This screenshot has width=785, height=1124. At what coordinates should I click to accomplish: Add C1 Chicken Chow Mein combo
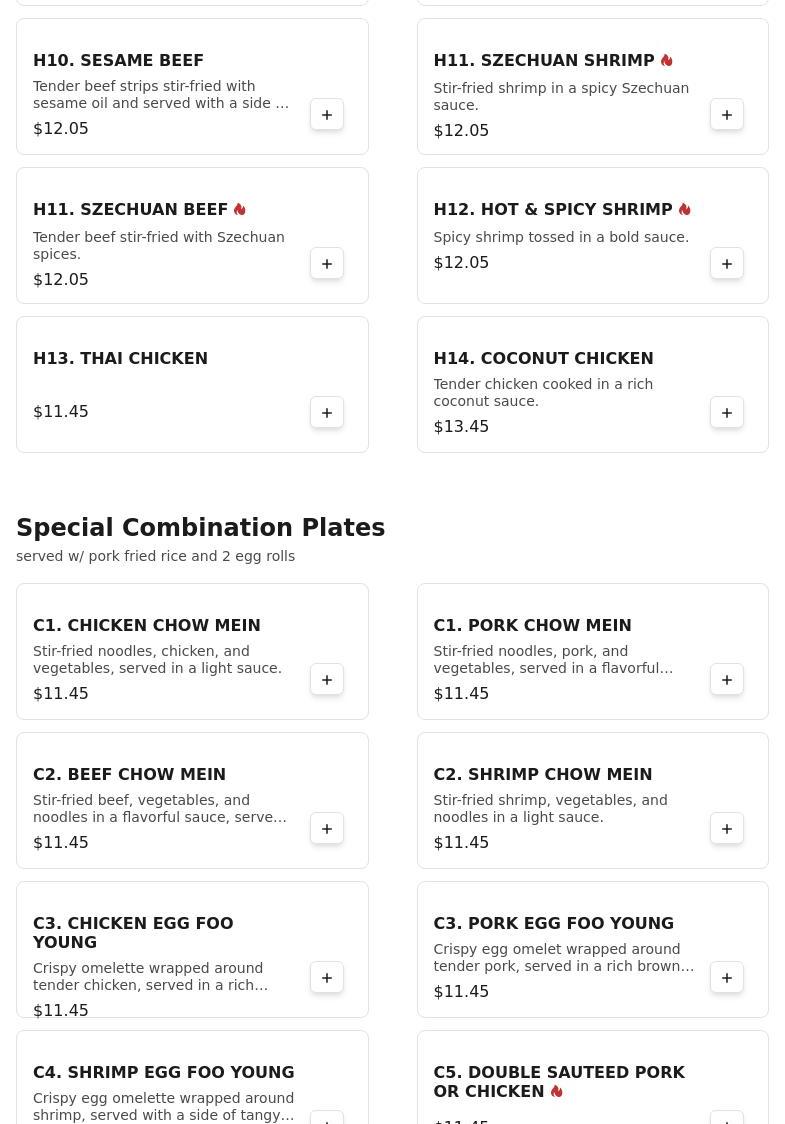point(327,680)
